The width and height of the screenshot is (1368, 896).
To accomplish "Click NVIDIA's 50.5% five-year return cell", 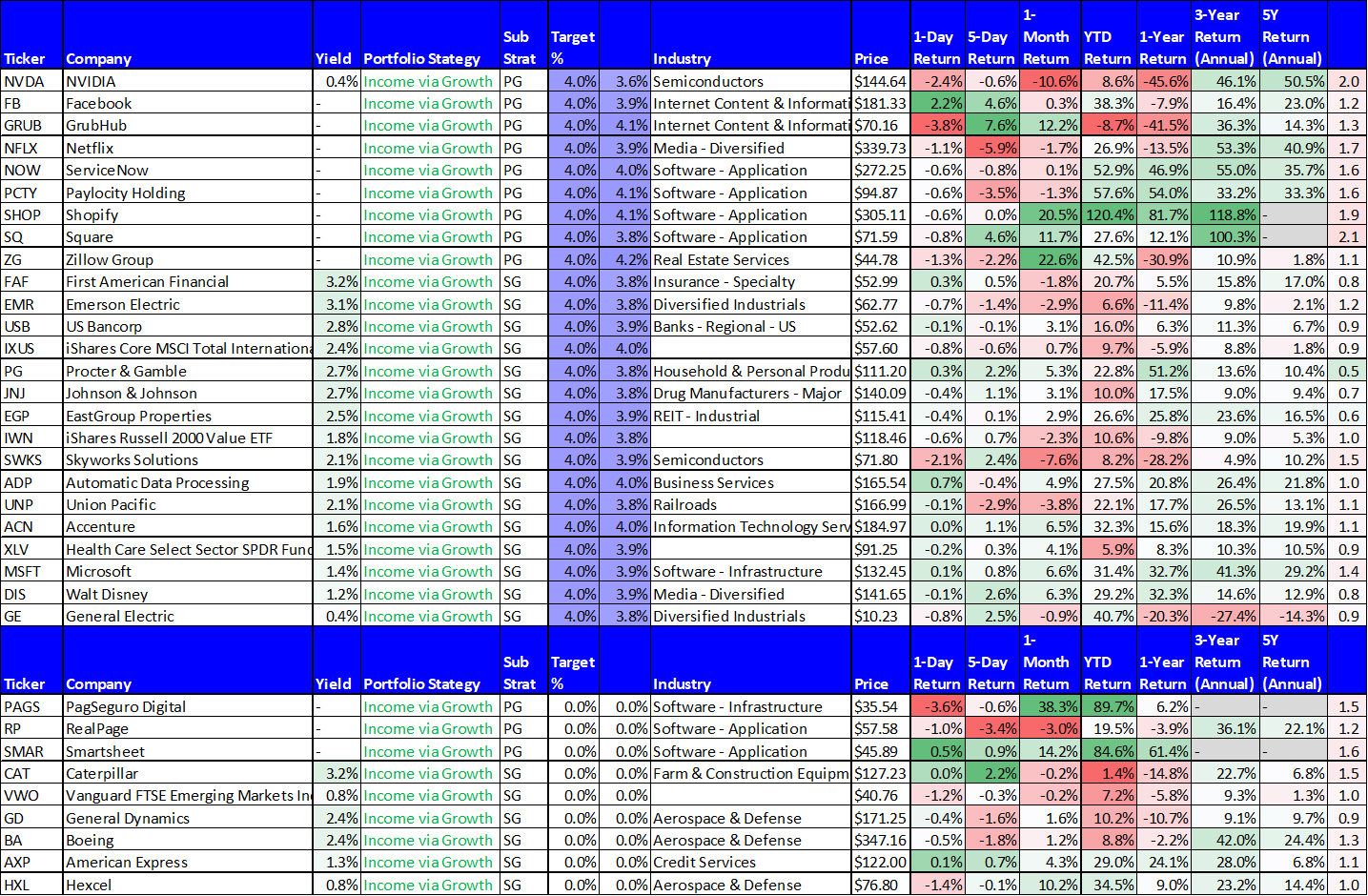I will point(1293,81).
